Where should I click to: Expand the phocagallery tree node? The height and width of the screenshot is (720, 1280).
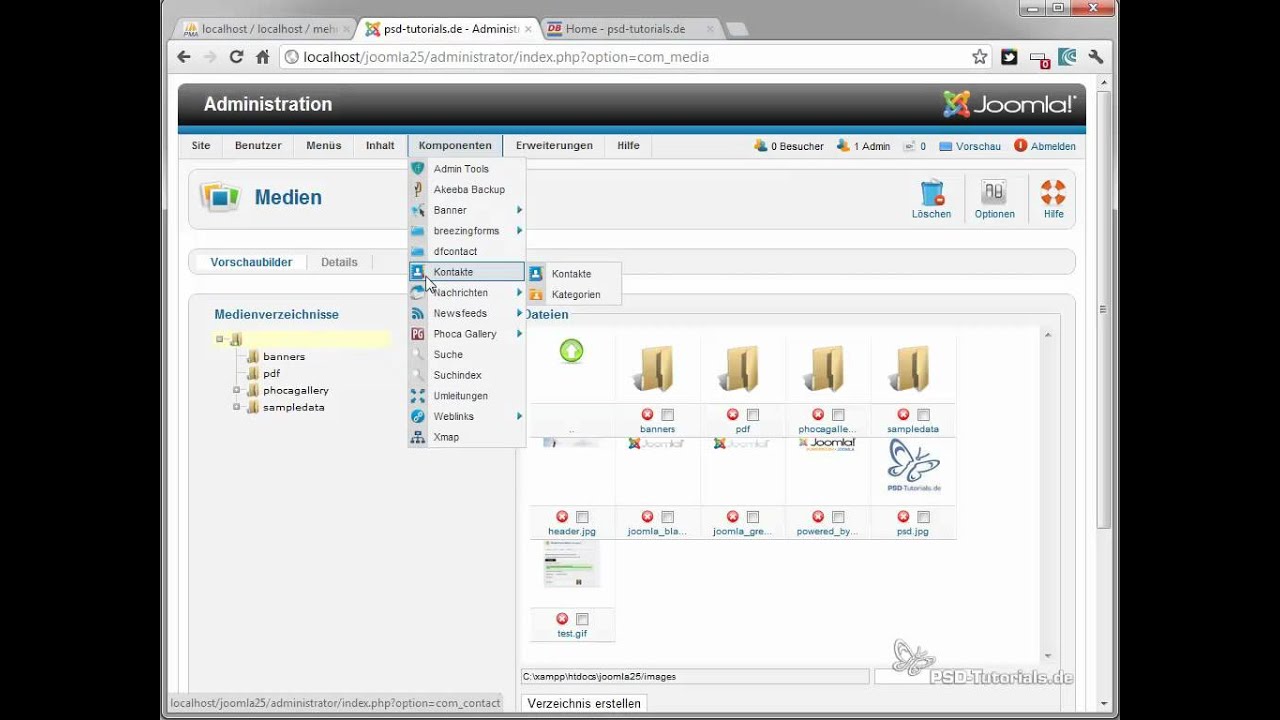click(x=237, y=390)
